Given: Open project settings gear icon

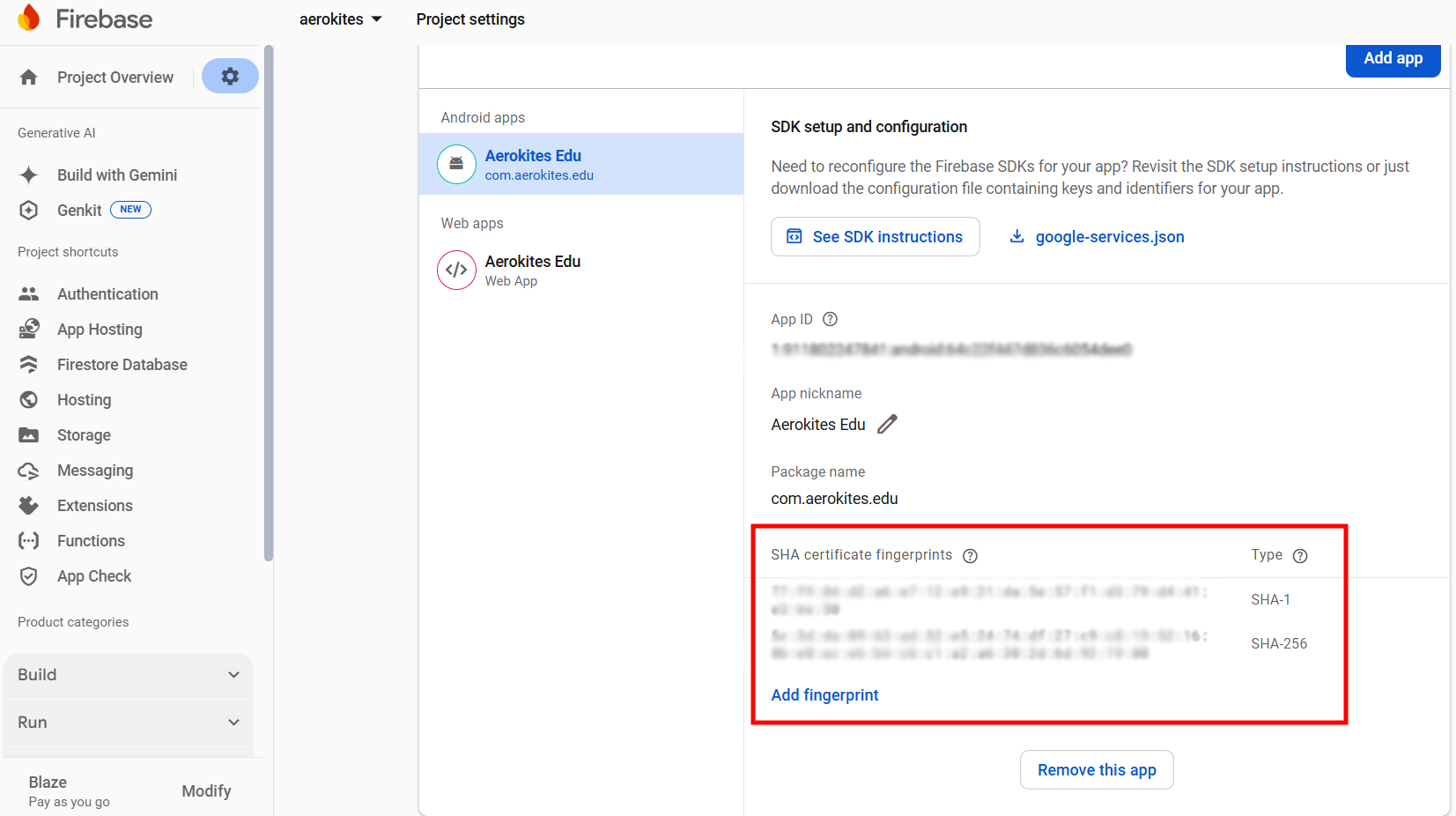Looking at the screenshot, I should pyautogui.click(x=230, y=76).
